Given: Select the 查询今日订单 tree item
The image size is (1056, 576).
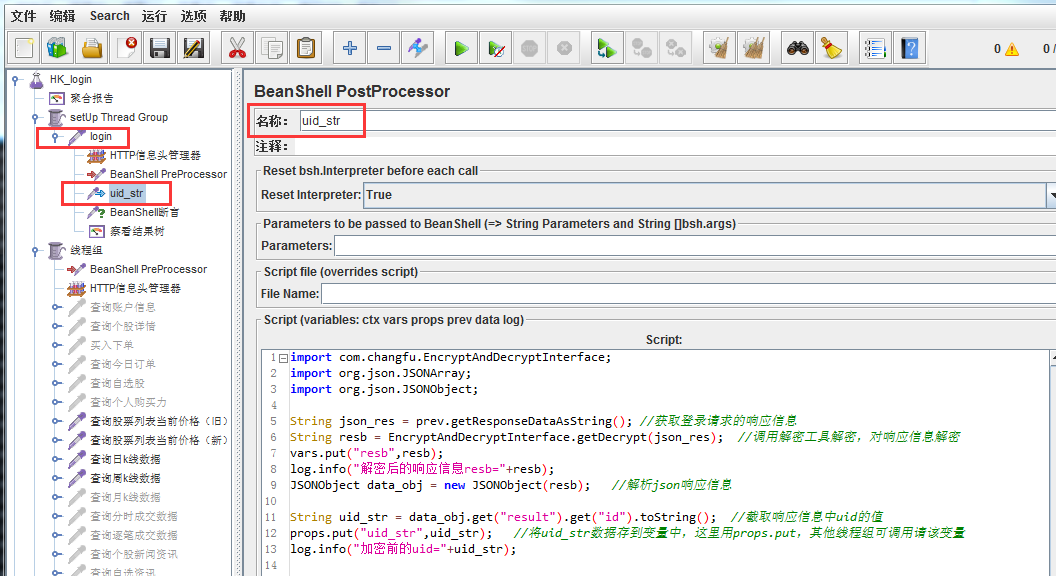Looking at the screenshot, I should pyautogui.click(x=123, y=364).
